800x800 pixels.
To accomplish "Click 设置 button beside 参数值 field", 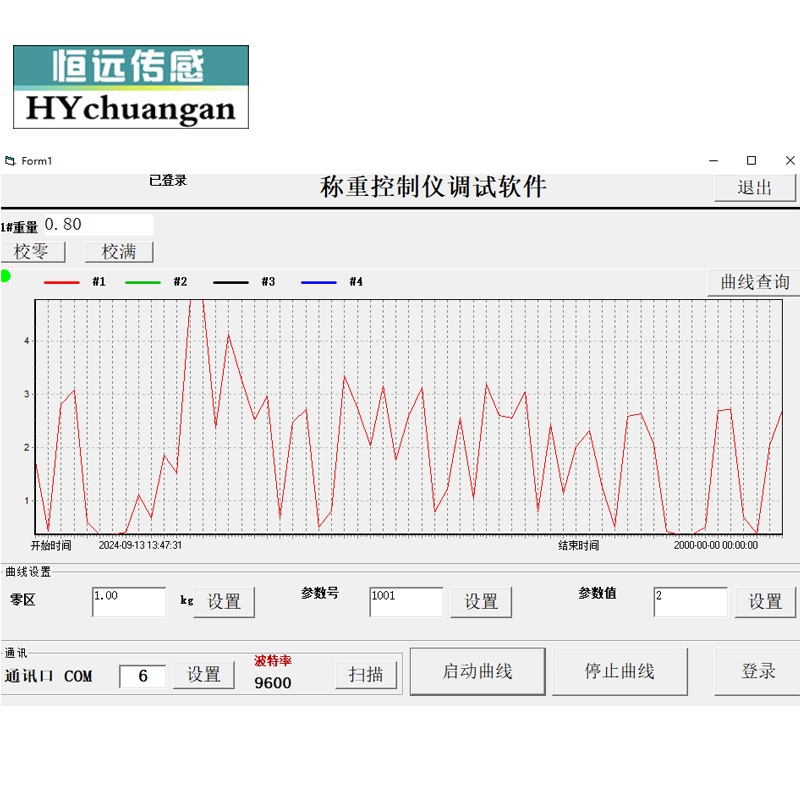I will [x=765, y=602].
